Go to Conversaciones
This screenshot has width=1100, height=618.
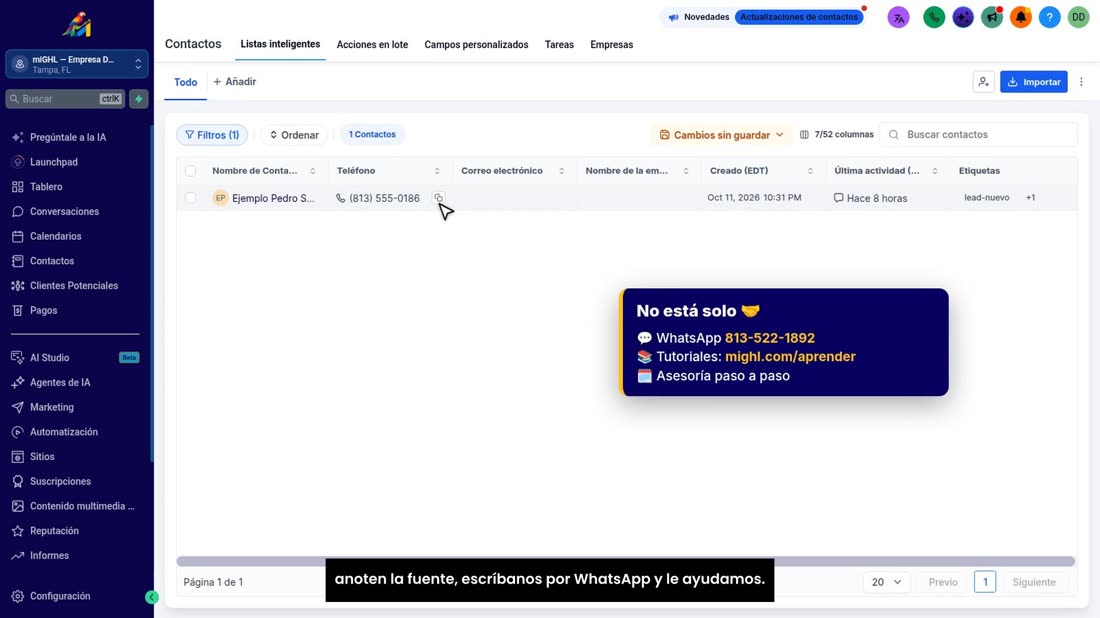[x=64, y=211]
